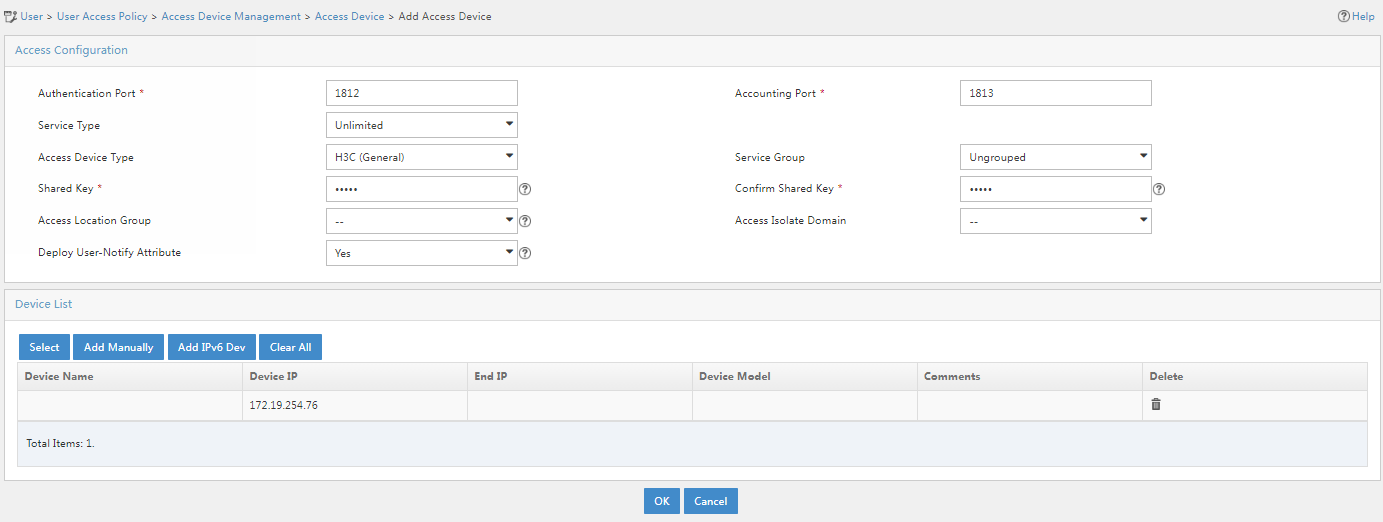Click into the Confirm Shared Key field
Image resolution: width=1383 pixels, height=522 pixels.
(x=1056, y=189)
